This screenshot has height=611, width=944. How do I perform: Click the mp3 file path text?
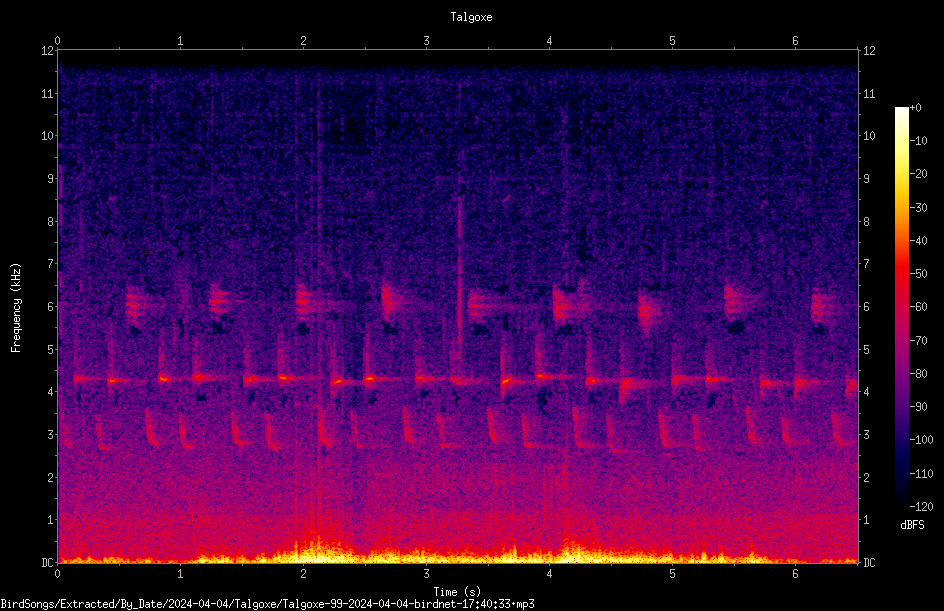coord(267,604)
